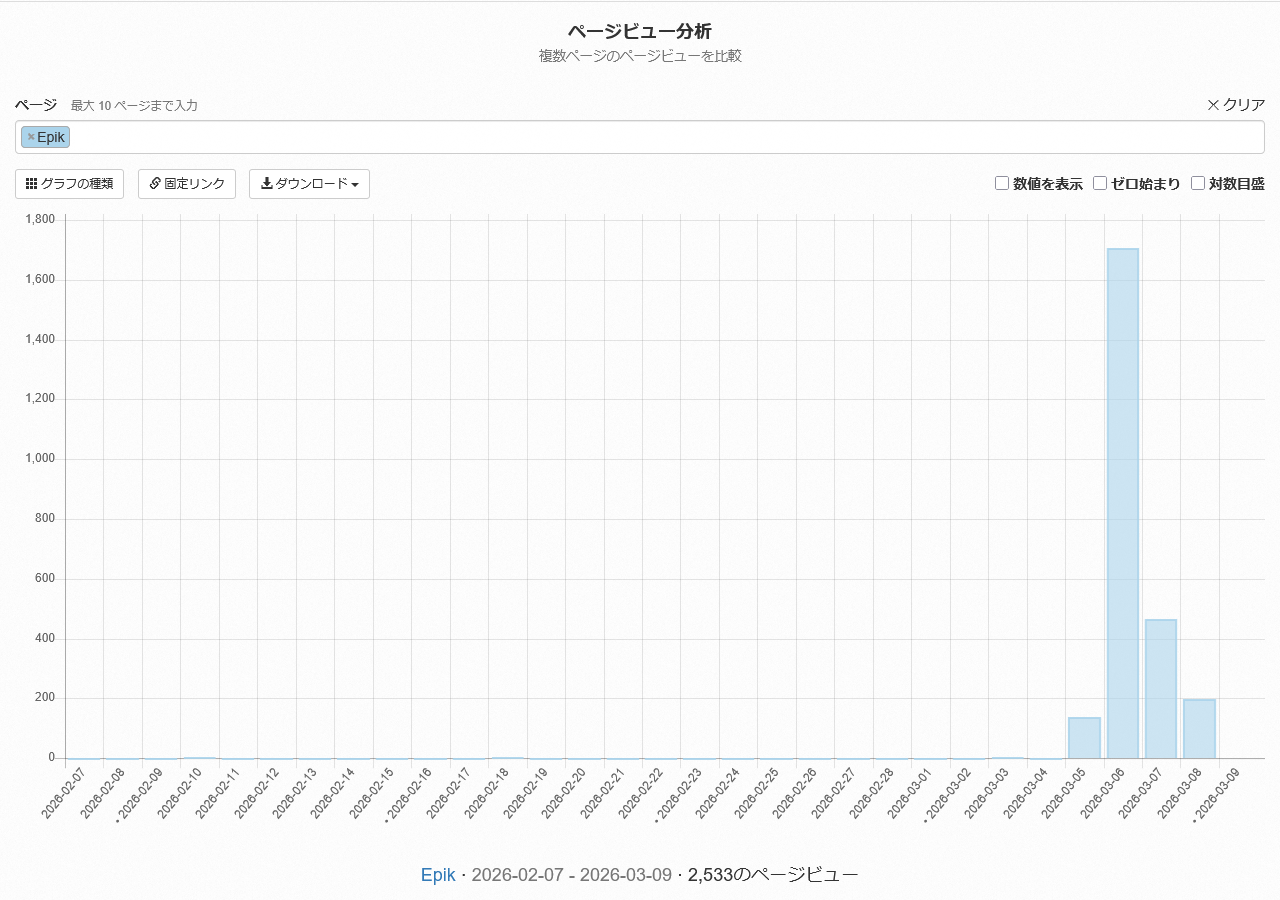Select the 2026-03-07 bar in chart
This screenshot has width=1280, height=900.
pos(1161,688)
